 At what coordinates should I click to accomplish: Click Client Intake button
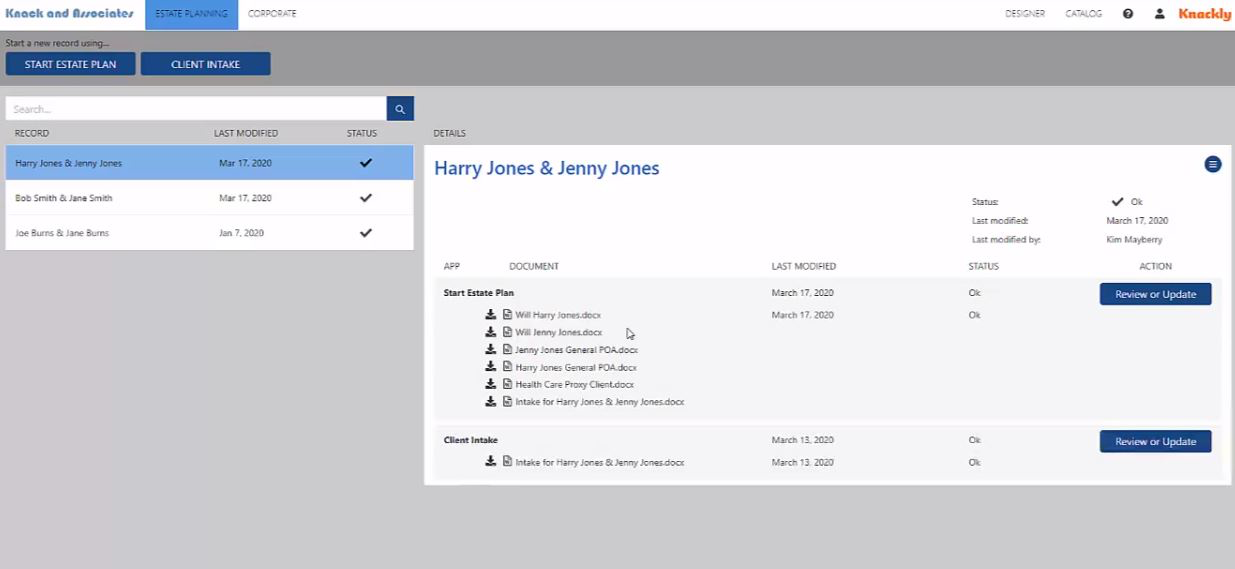coord(205,64)
